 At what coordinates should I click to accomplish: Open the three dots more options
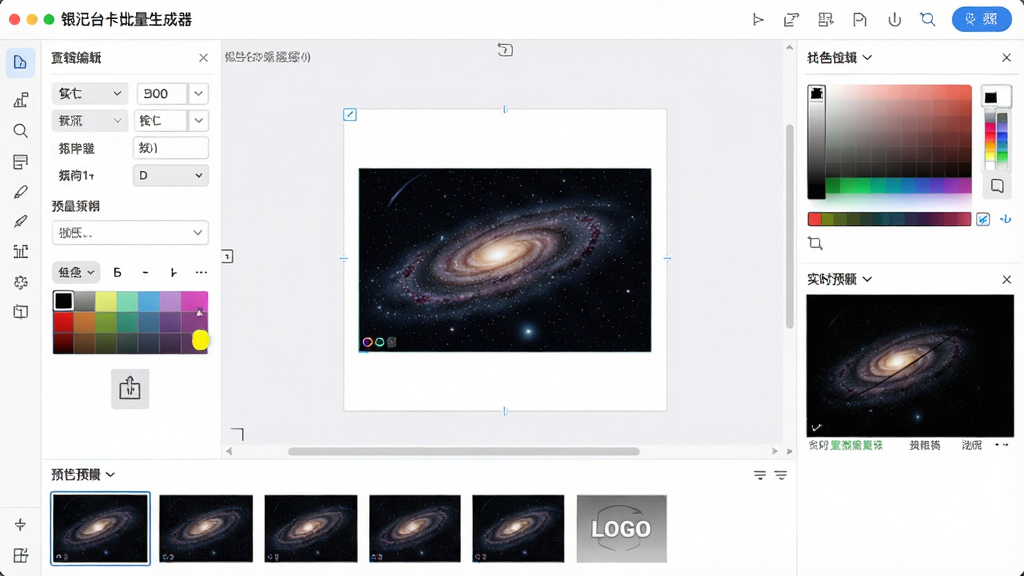coord(201,272)
